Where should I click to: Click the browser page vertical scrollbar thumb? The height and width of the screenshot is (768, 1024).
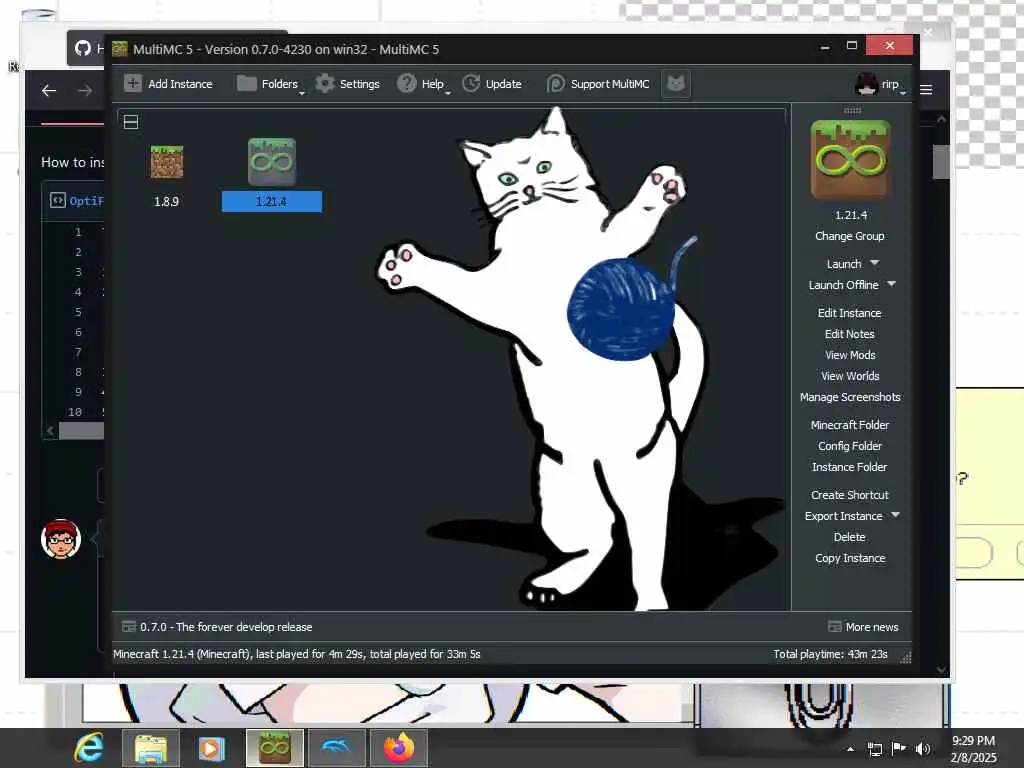[x=941, y=161]
